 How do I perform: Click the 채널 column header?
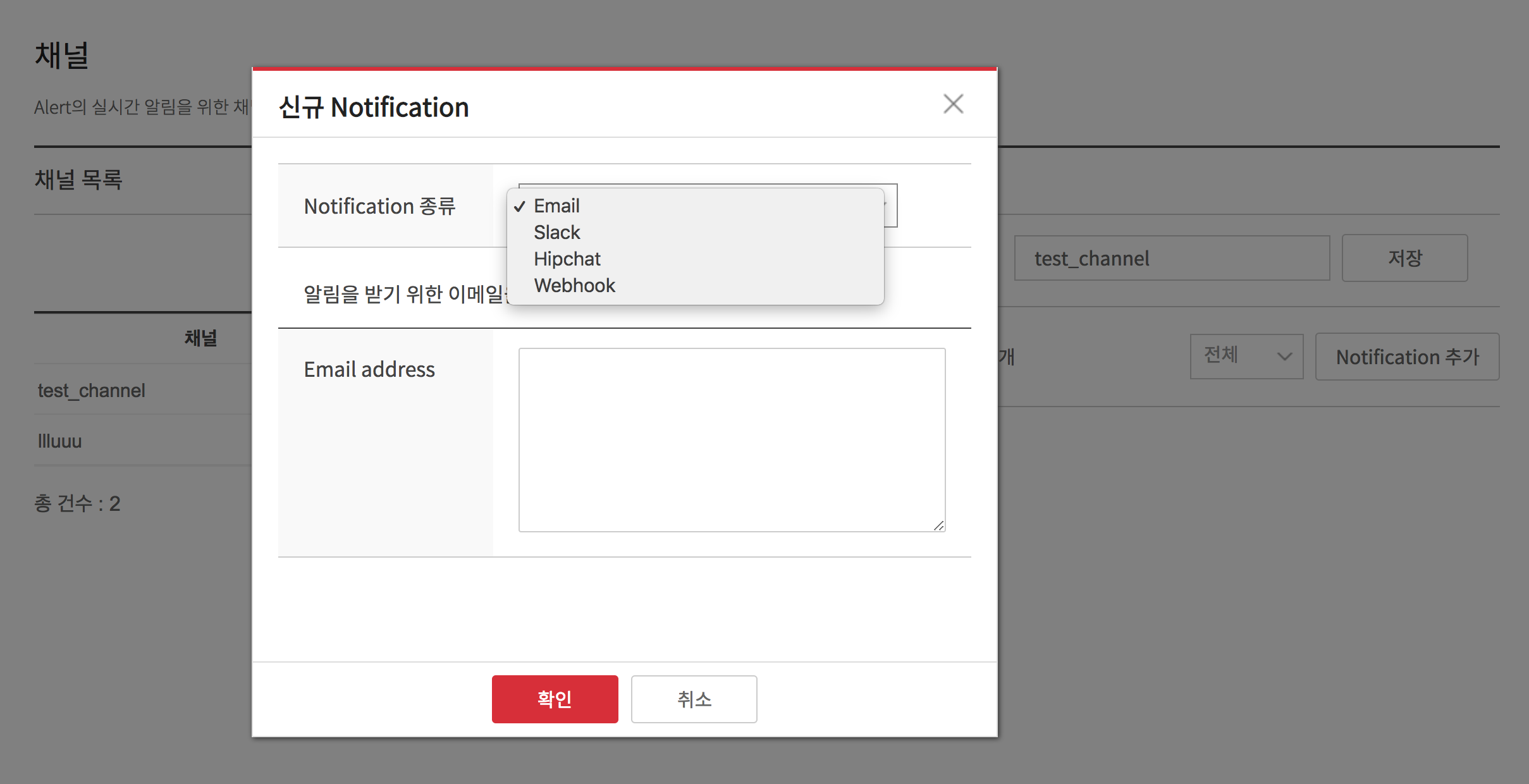pyautogui.click(x=200, y=338)
